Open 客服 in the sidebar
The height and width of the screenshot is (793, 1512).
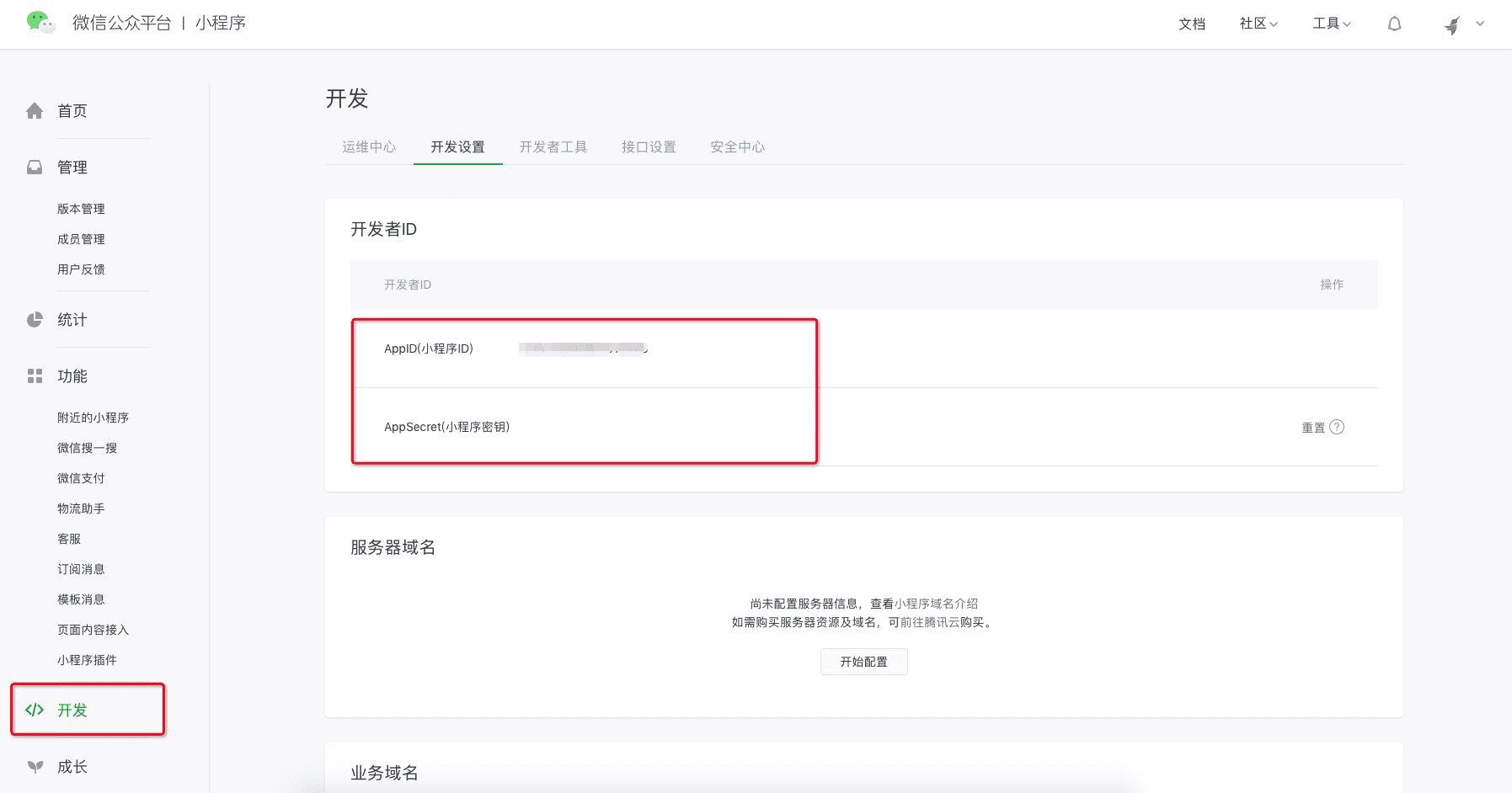pos(69,539)
